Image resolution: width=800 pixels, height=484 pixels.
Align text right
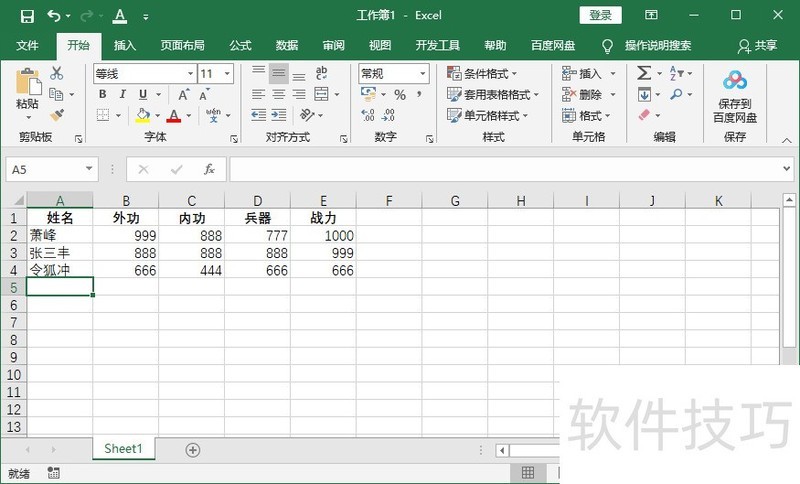click(x=299, y=94)
